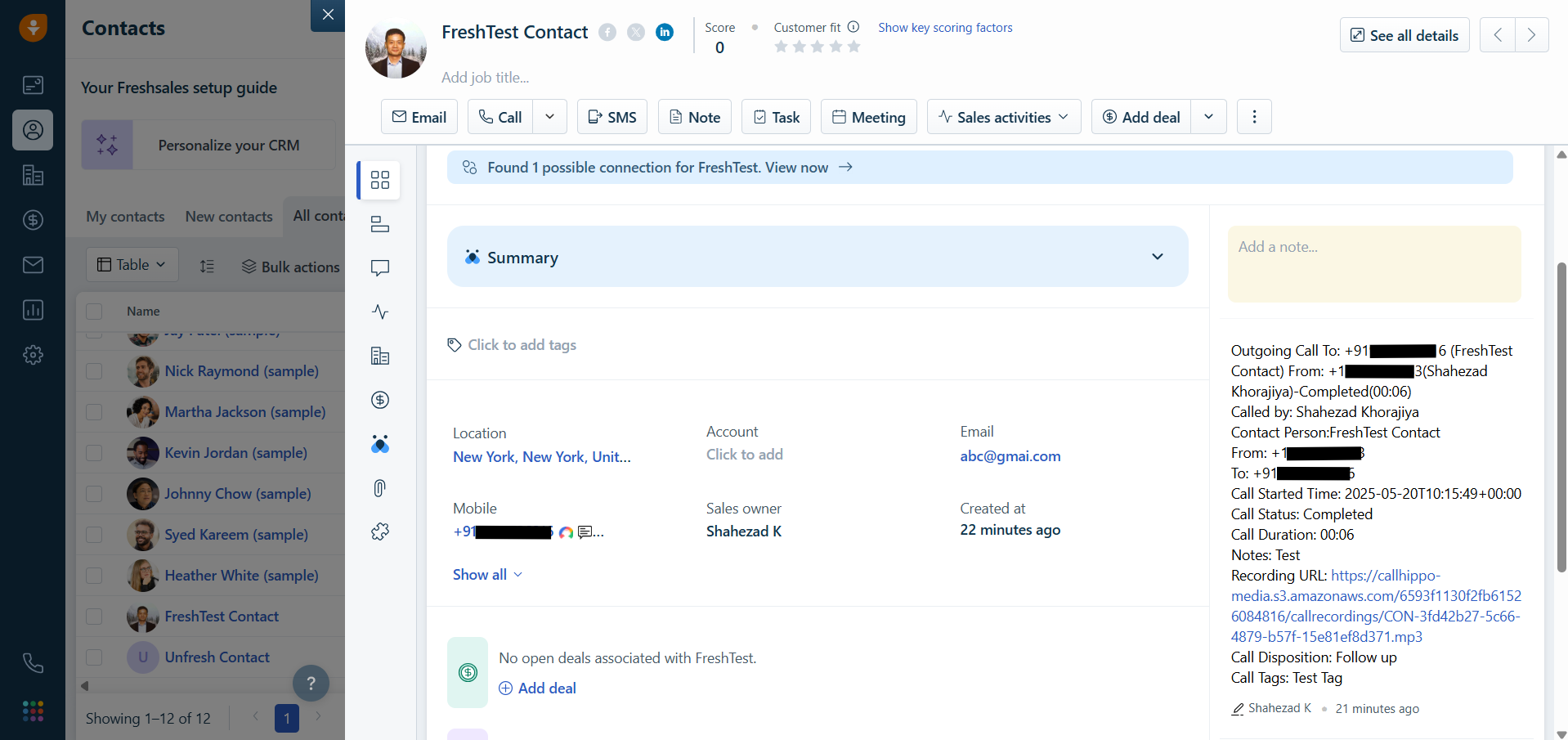Expand Show all contact fields
This screenshot has height=740, width=1568.
[x=487, y=575]
